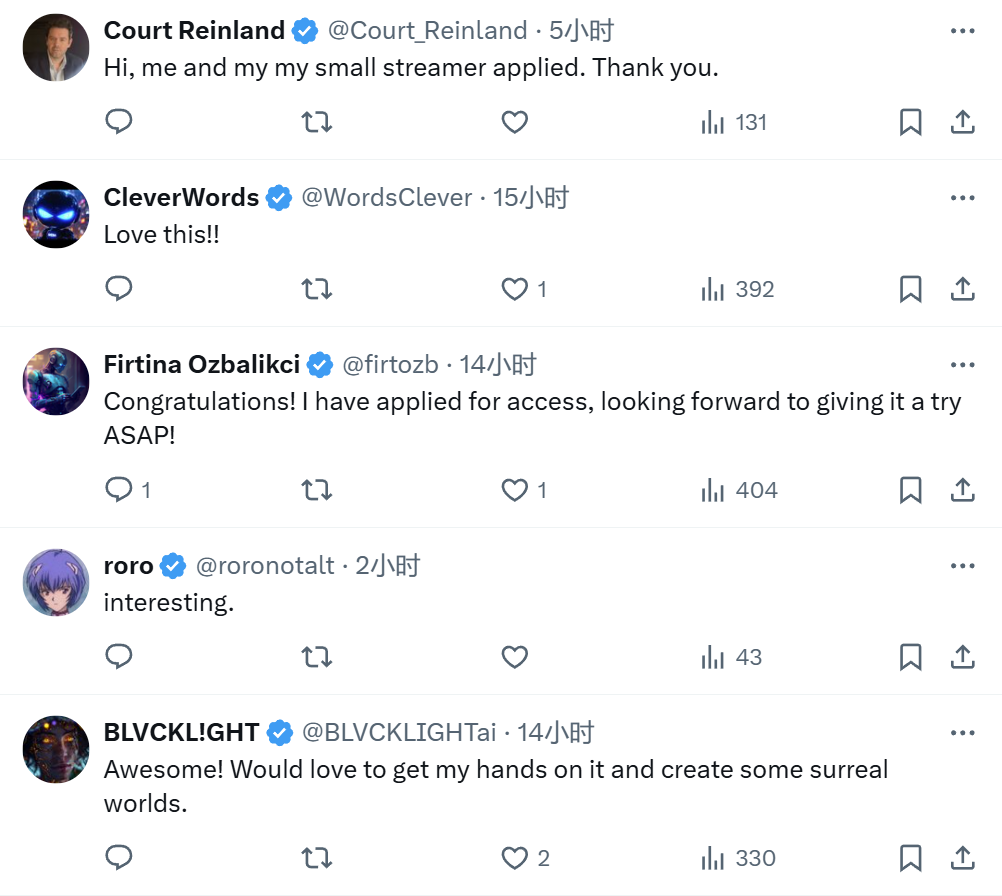Open the @WordsClever handle link

[386, 198]
